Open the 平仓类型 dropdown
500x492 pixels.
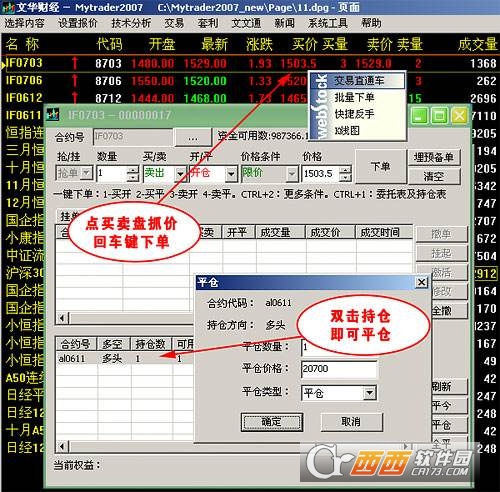(x=369, y=393)
